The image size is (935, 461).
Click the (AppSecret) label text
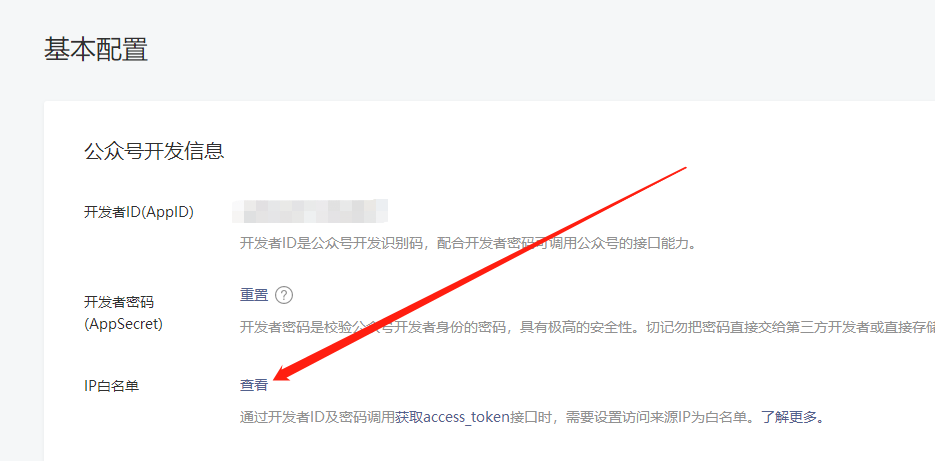click(x=123, y=324)
